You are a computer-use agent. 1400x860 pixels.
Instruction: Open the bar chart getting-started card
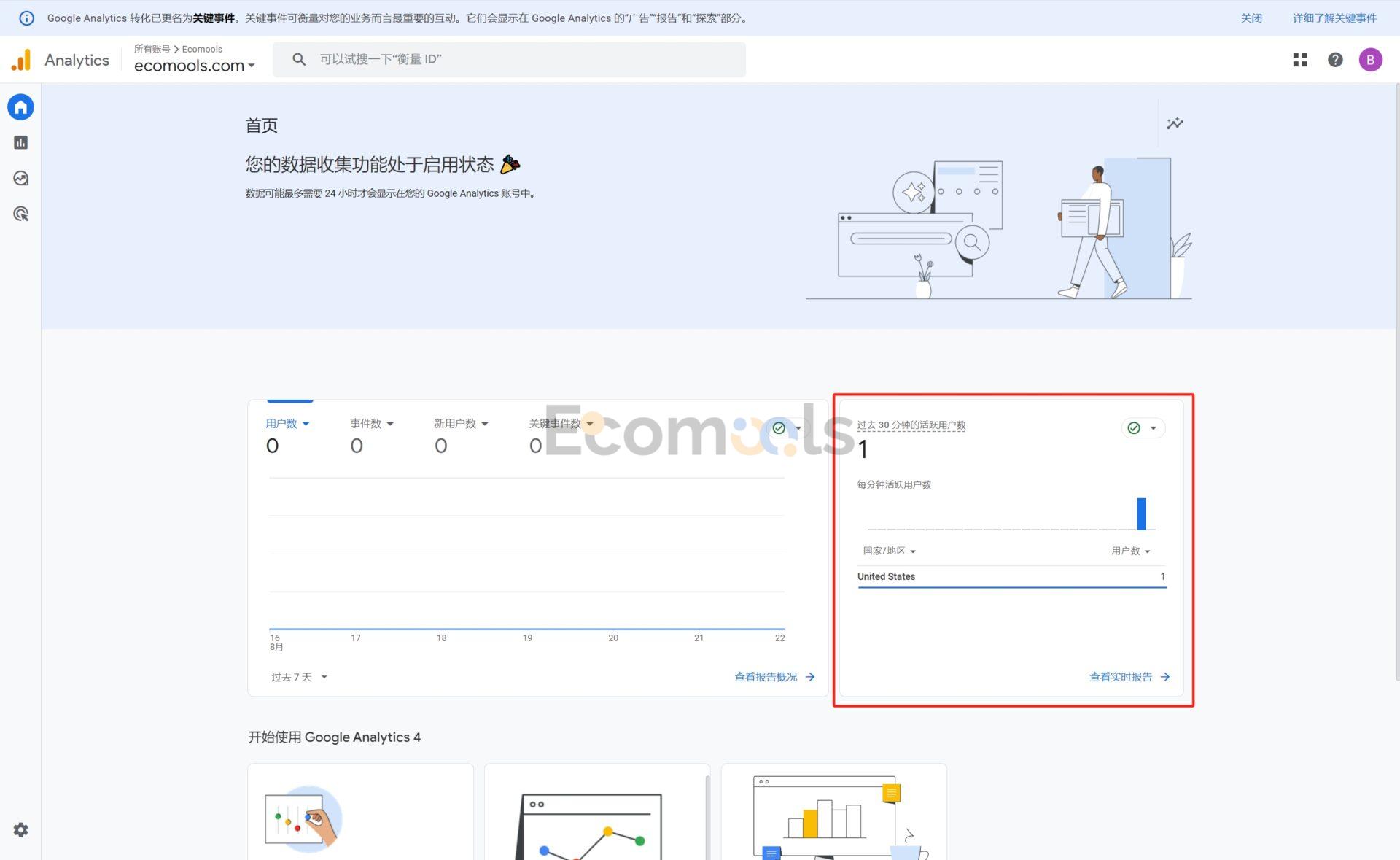point(833,812)
